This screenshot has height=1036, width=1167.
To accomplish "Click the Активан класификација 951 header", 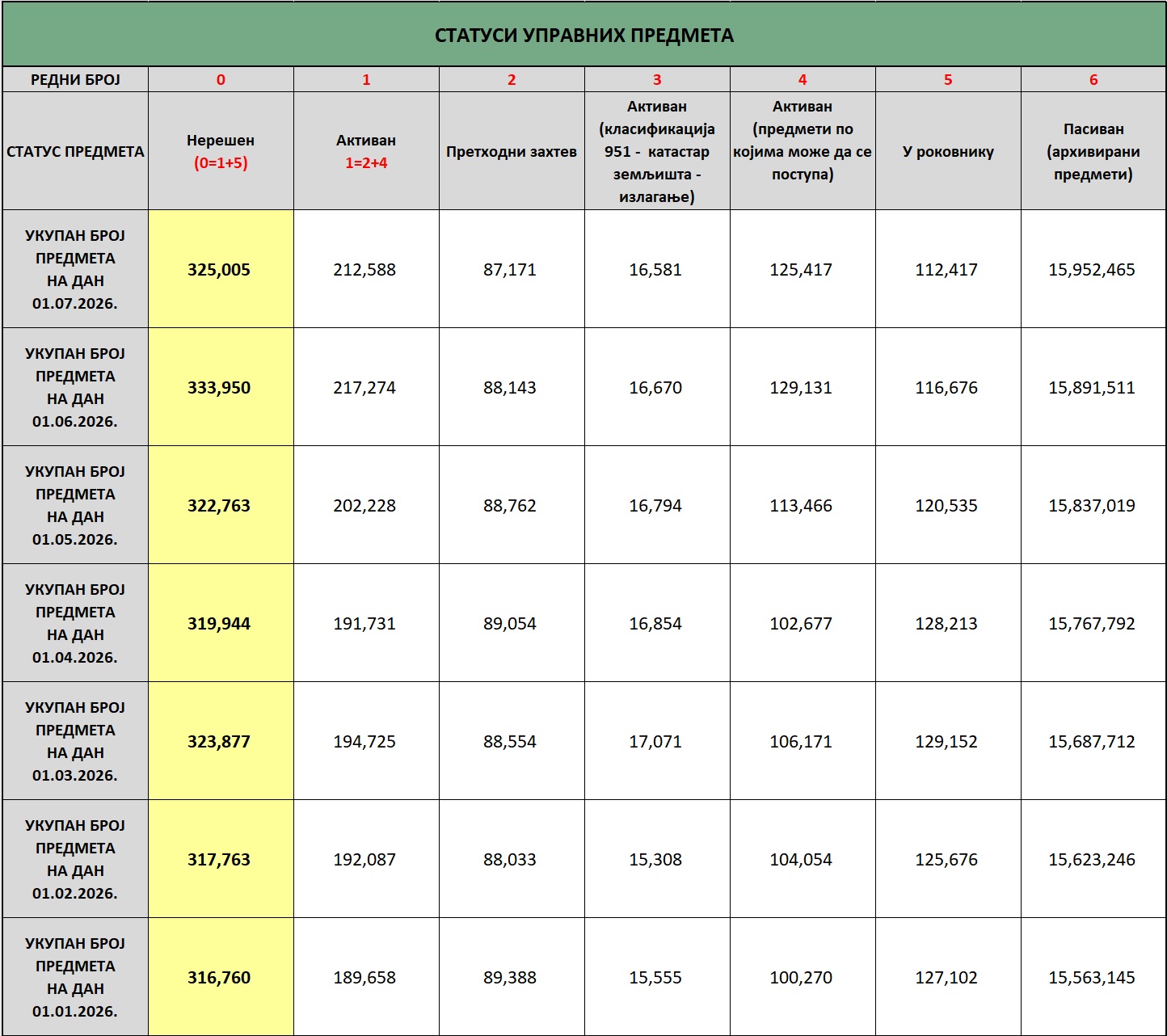I will (x=657, y=151).
